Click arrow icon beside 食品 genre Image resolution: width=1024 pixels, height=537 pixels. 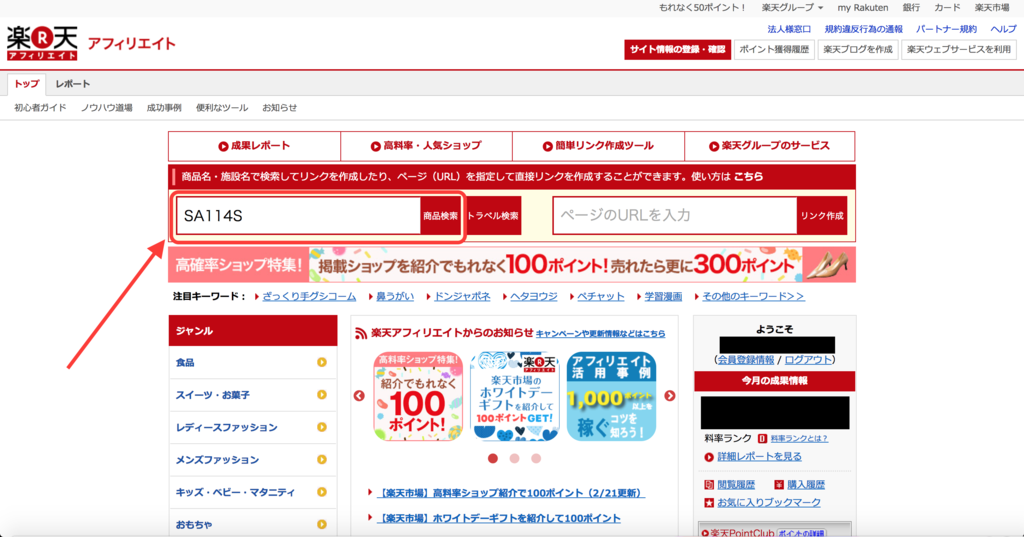tap(322, 363)
